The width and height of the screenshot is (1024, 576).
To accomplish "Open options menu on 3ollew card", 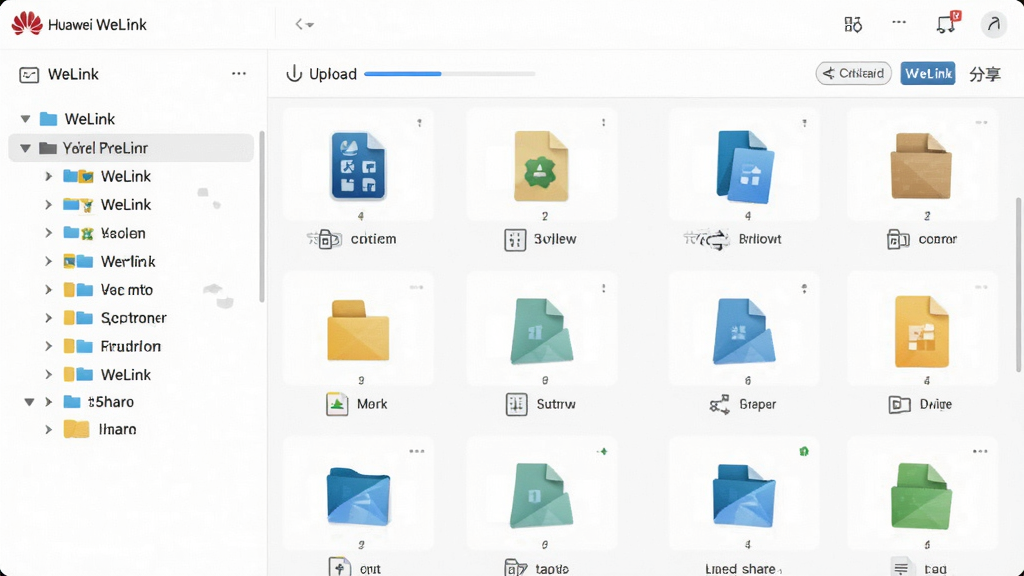I will coord(603,123).
